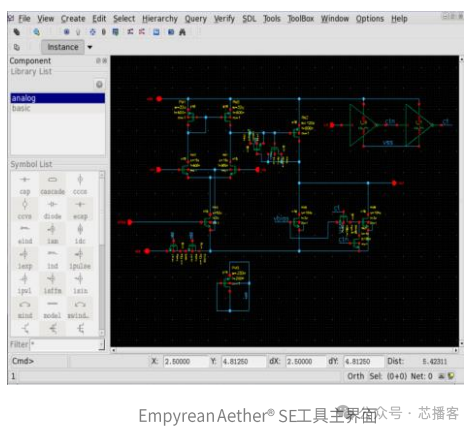The width and height of the screenshot is (474, 432).
Task: Click the gray cylinder toolbar icon
Action: click(x=104, y=32)
